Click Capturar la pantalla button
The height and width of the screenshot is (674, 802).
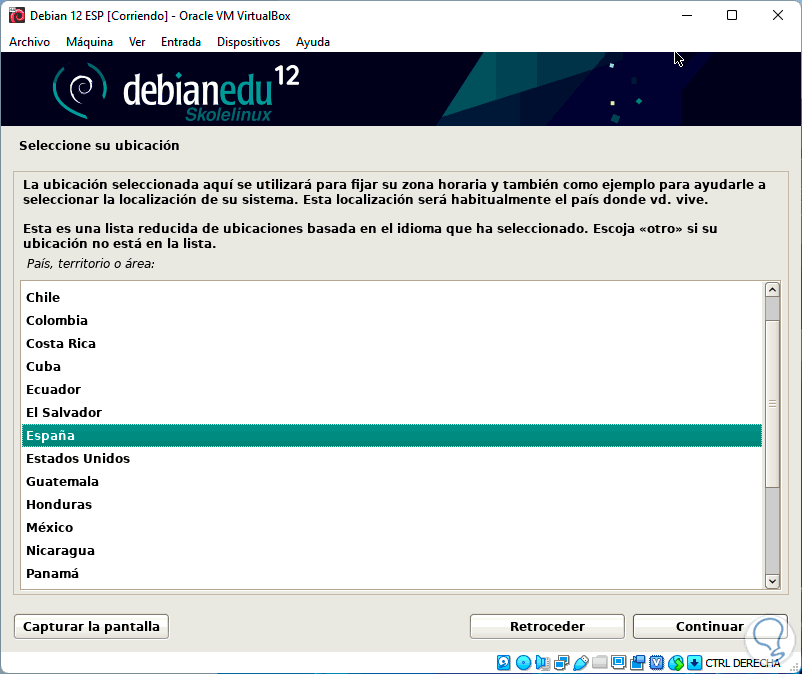pyautogui.click(x=92, y=626)
